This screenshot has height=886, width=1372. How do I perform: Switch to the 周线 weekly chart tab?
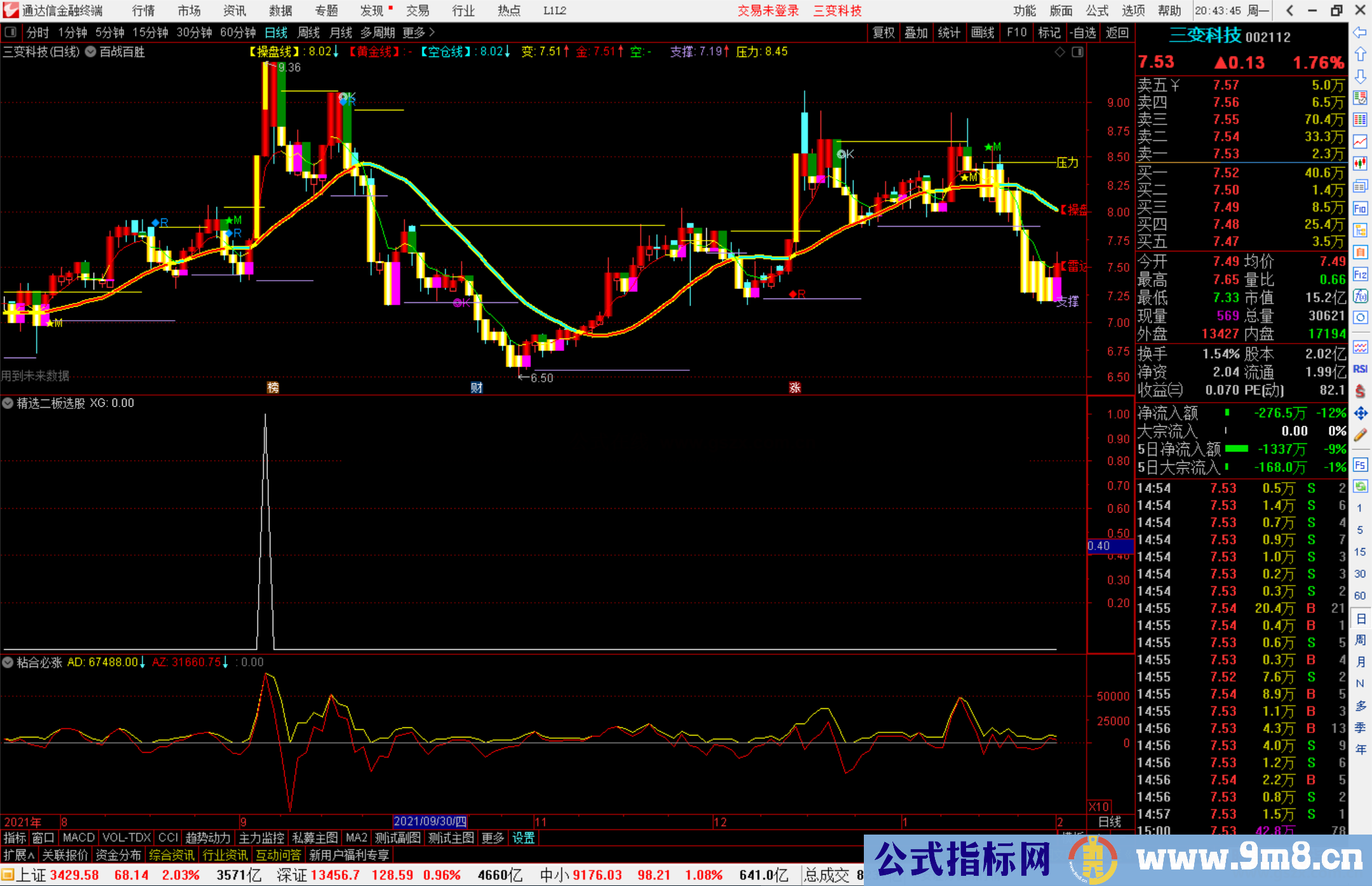(x=309, y=32)
